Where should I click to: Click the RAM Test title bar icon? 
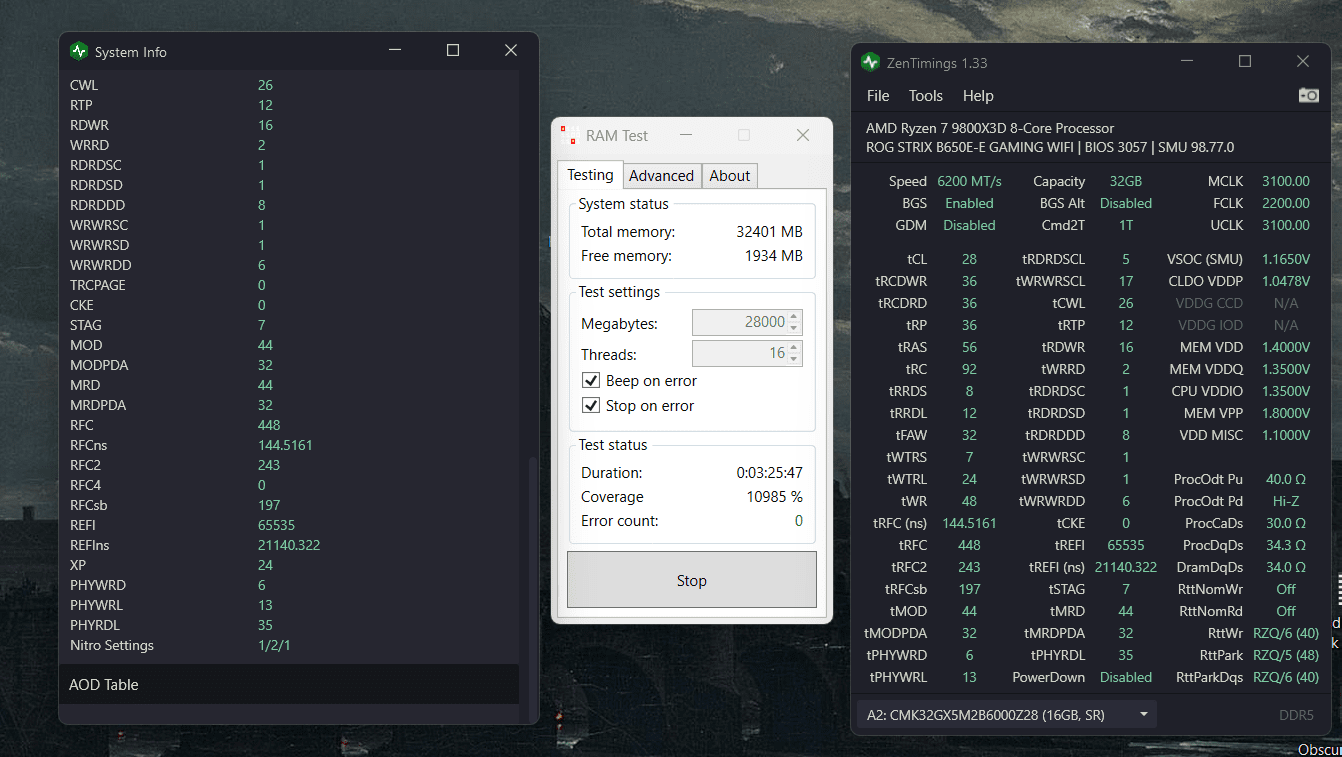pyautogui.click(x=568, y=135)
